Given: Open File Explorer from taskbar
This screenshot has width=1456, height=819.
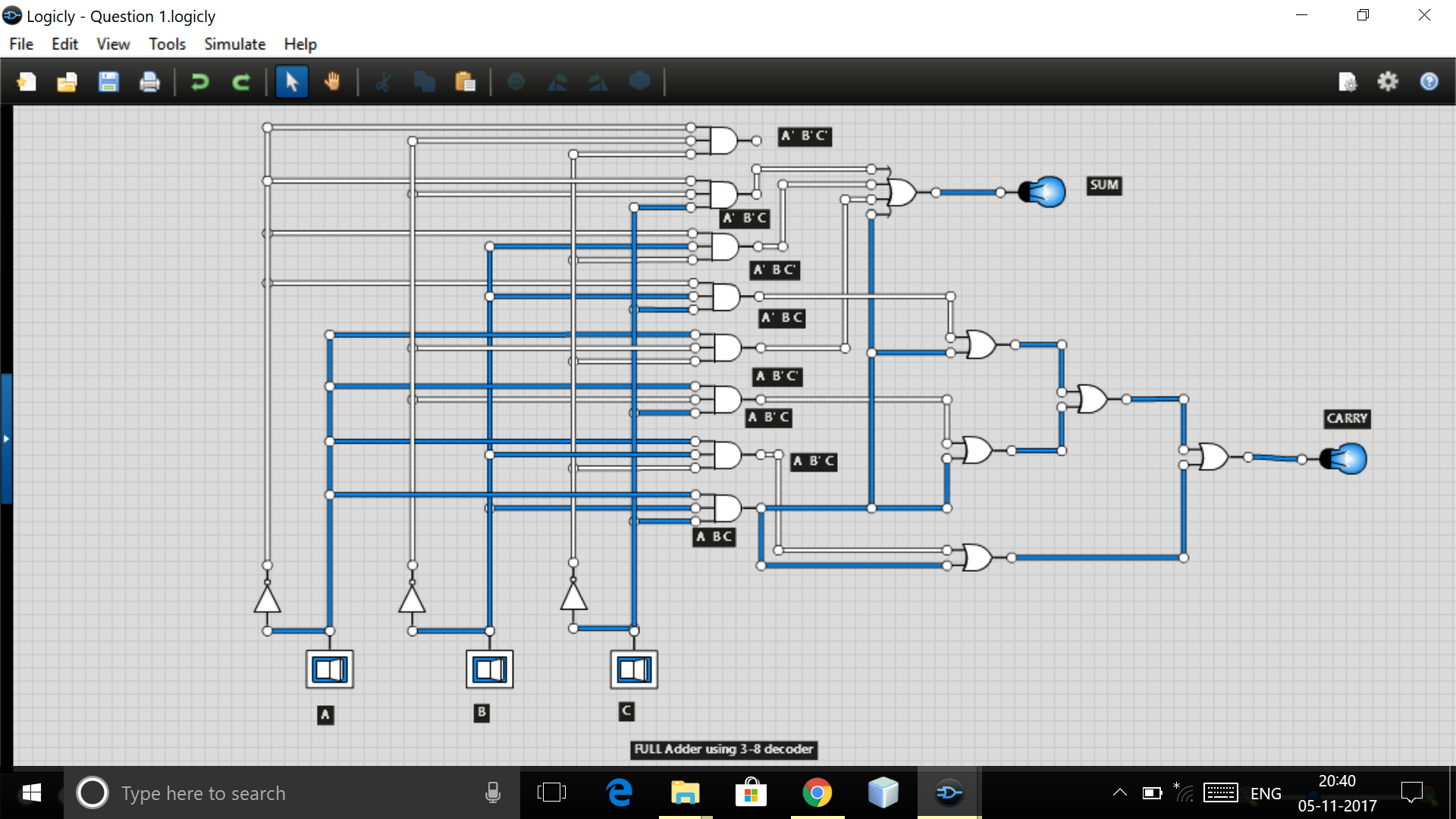Looking at the screenshot, I should coord(685,793).
